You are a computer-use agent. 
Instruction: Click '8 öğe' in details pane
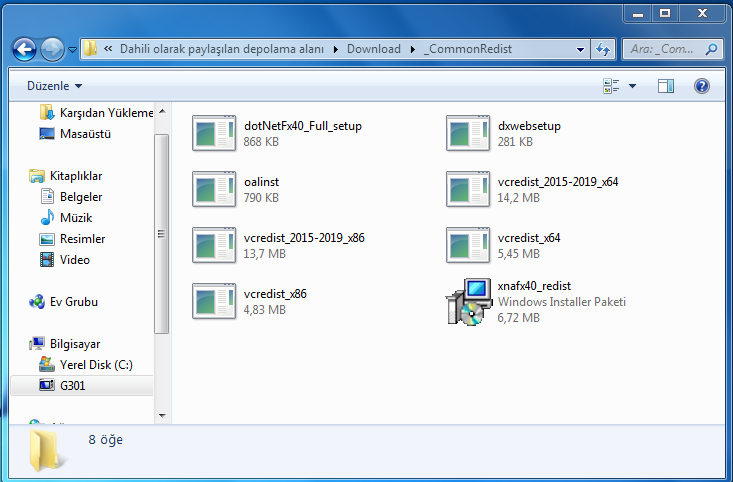point(106,440)
